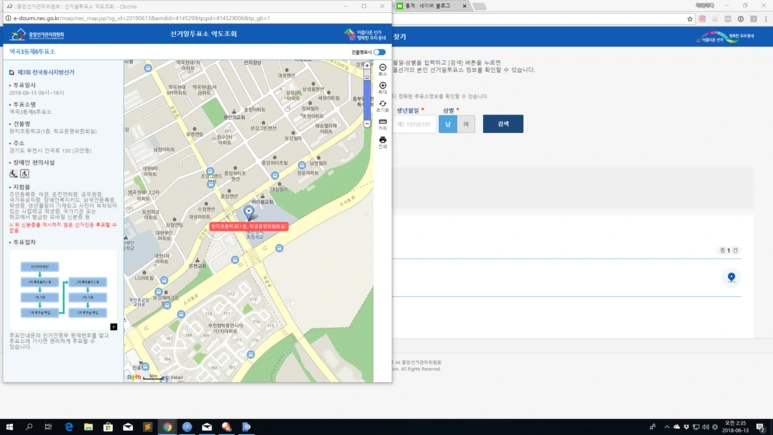Open Microsoft Edge from taskbar

point(69,427)
